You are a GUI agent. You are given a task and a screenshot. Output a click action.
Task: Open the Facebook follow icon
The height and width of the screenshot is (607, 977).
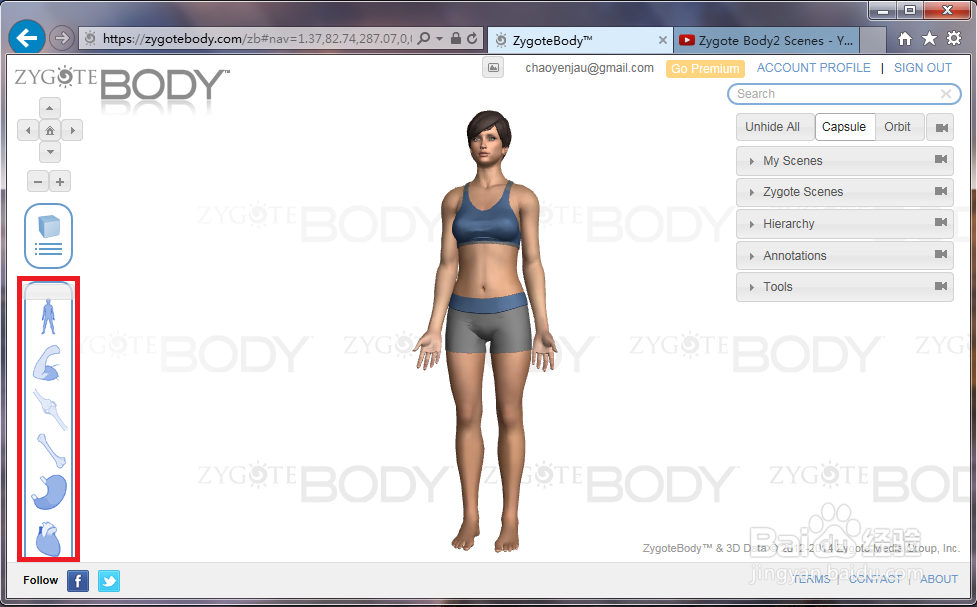pyautogui.click(x=78, y=581)
